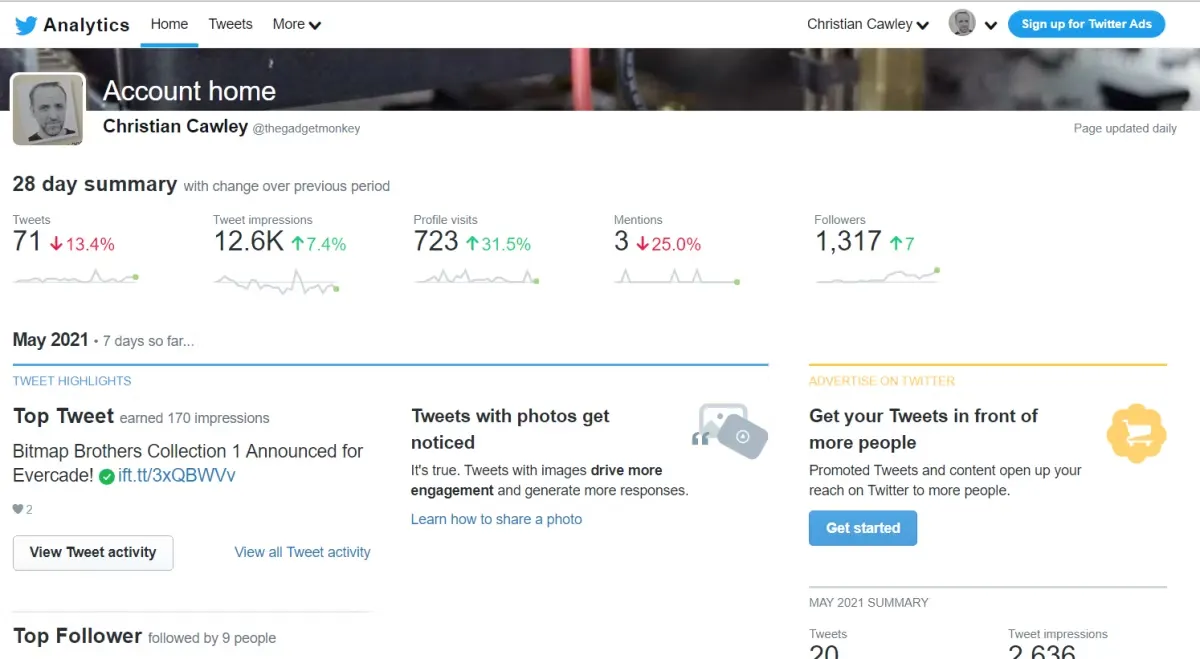Follow the Learn how to share a photo link

[496, 519]
